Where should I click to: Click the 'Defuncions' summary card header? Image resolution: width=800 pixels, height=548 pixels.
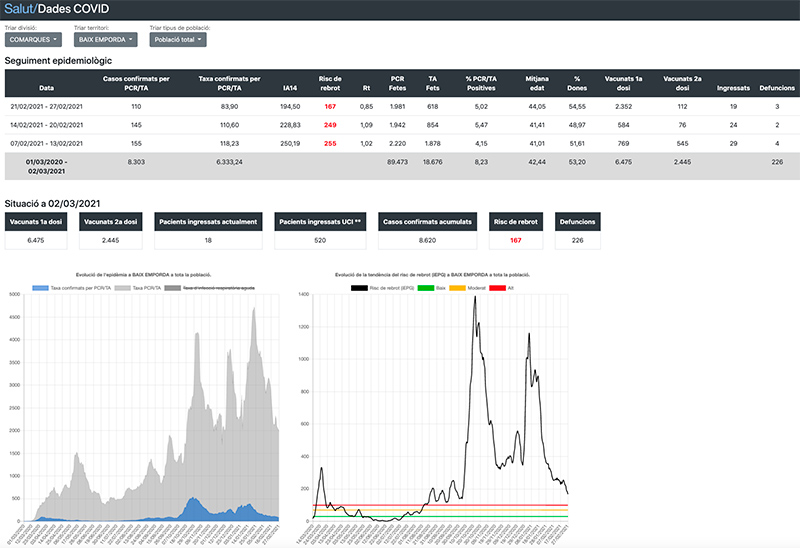578,221
